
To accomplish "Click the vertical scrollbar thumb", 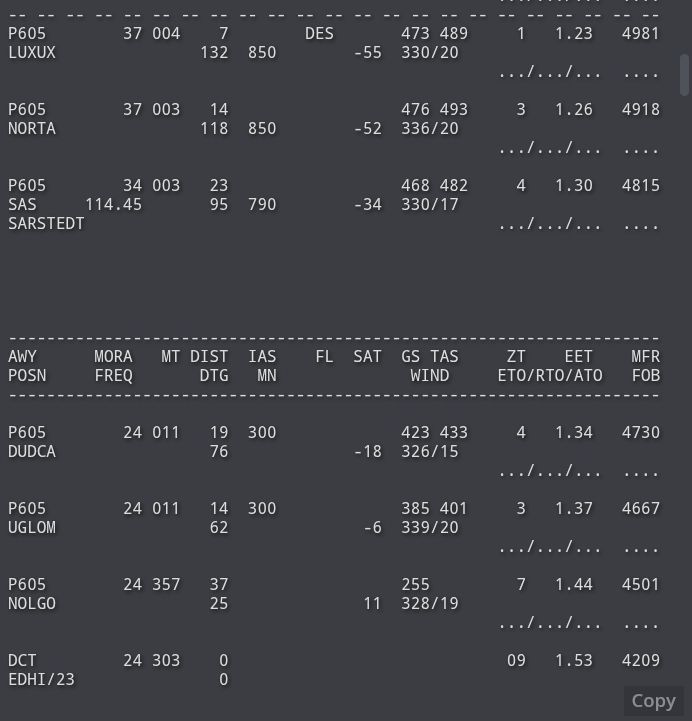I will click(x=684, y=75).
